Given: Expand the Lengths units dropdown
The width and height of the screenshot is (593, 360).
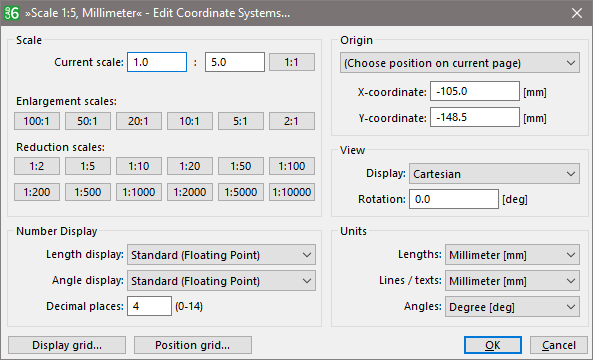Looking at the screenshot, I should (x=512, y=255).
